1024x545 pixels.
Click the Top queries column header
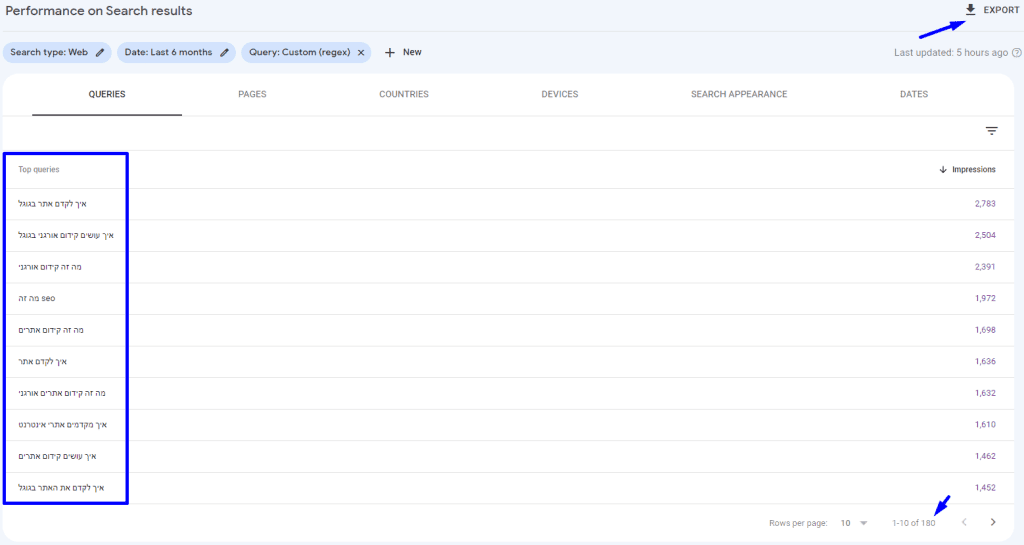39,170
